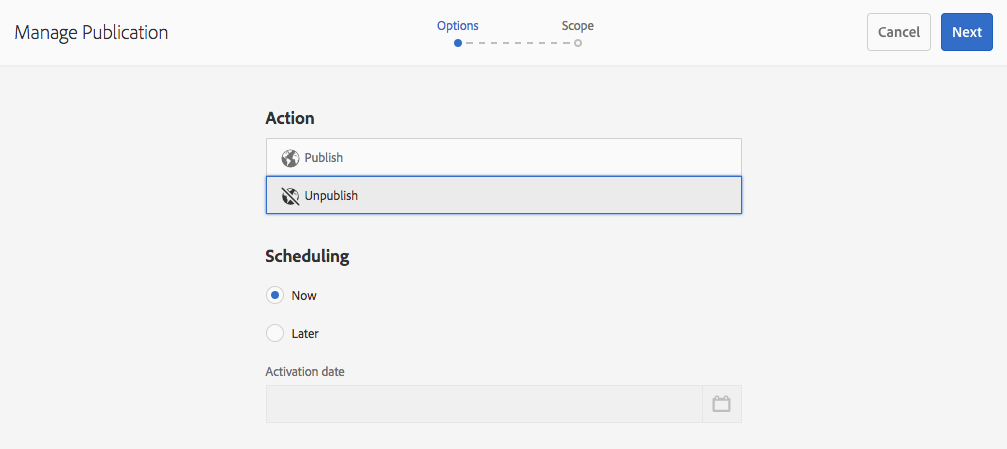
Task: Click the Activation date label
Action: (x=305, y=372)
